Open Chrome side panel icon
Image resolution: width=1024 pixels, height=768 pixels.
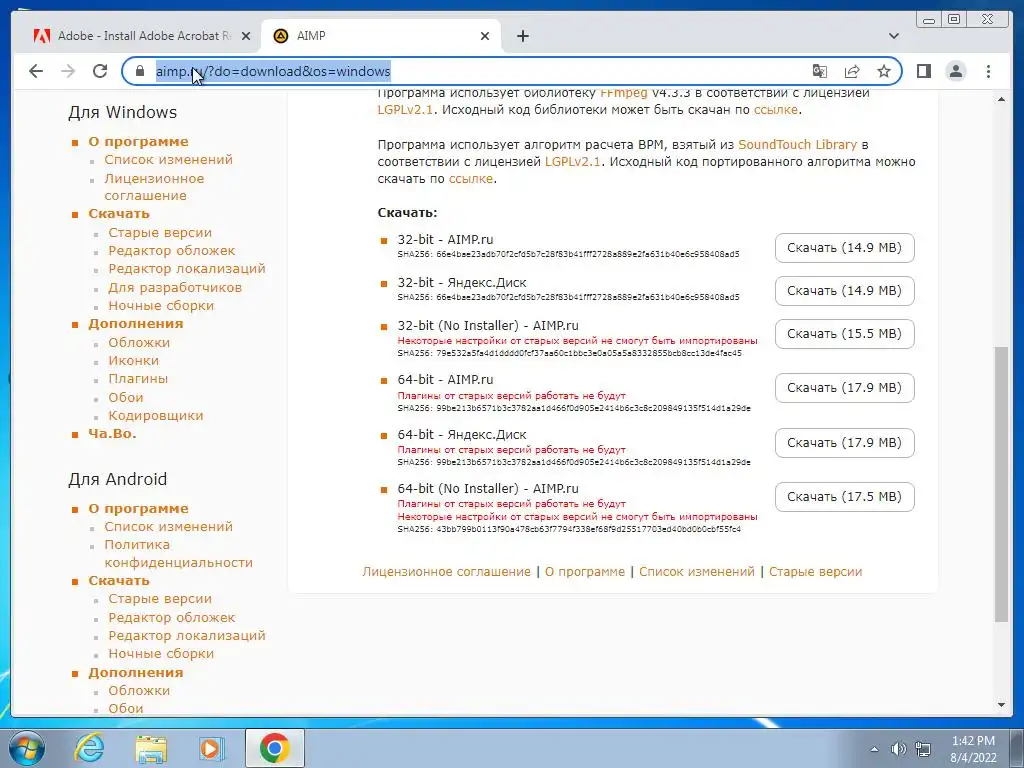coord(923,71)
